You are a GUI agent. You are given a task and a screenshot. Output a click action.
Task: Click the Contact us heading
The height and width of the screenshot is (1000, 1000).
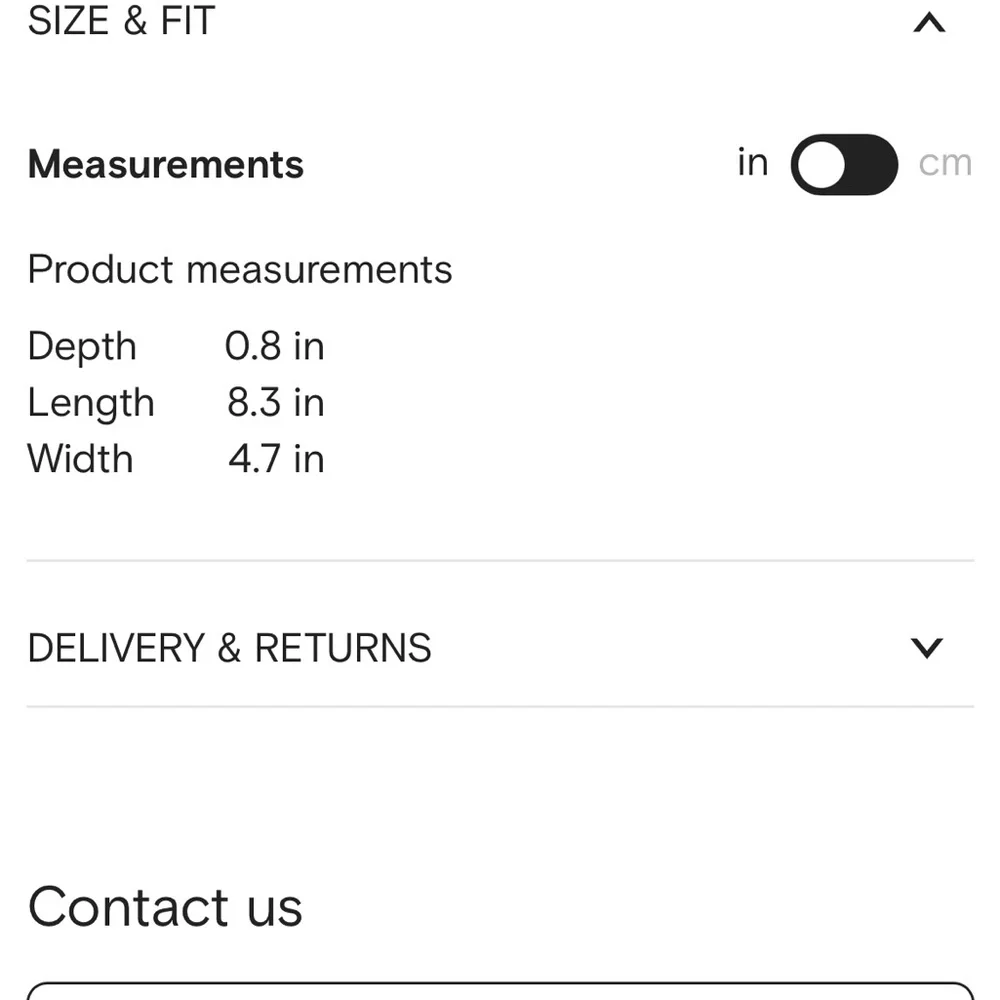tap(165, 907)
